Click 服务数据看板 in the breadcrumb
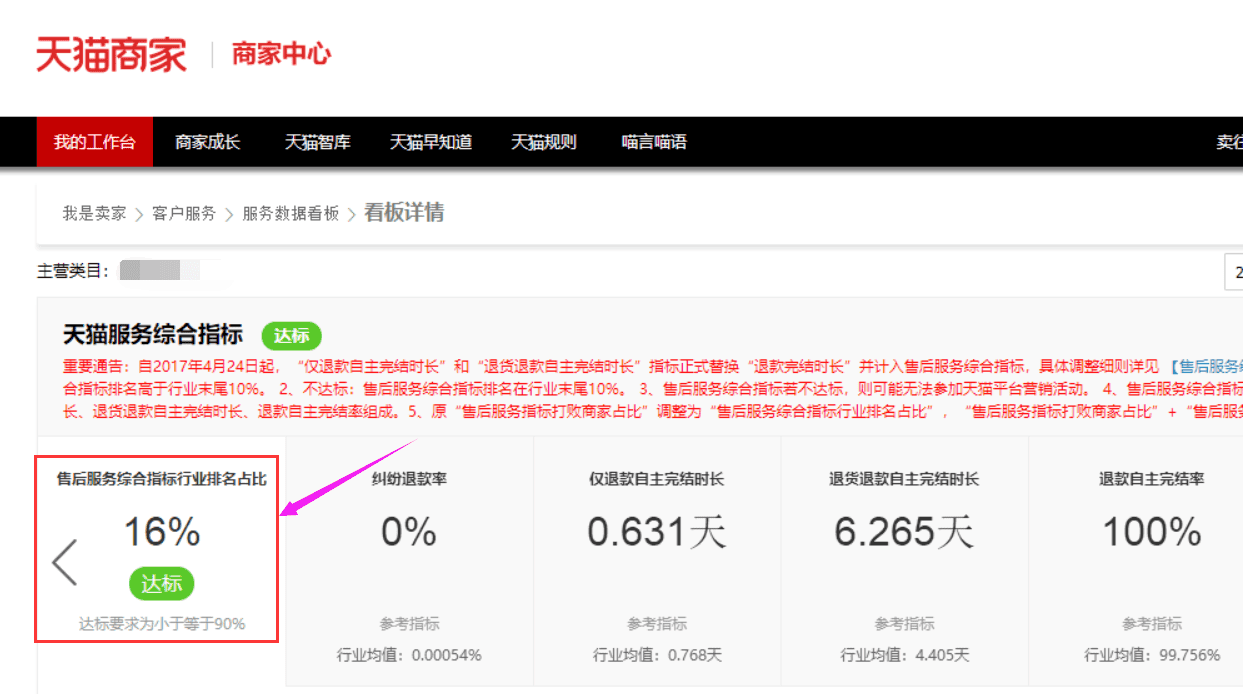This screenshot has height=694, width=1243. [x=291, y=213]
